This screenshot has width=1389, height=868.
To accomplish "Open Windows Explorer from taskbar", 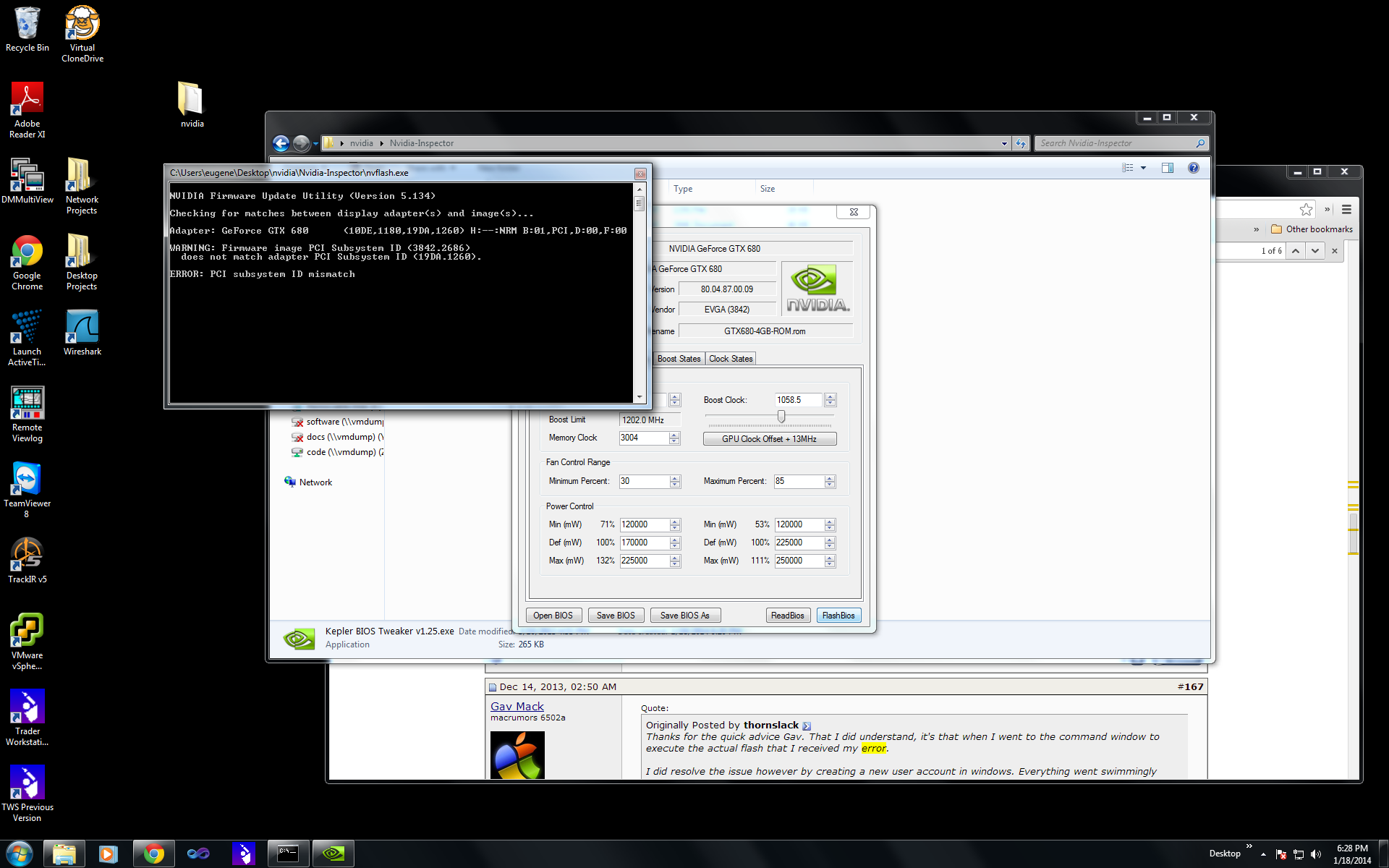I will 64,854.
